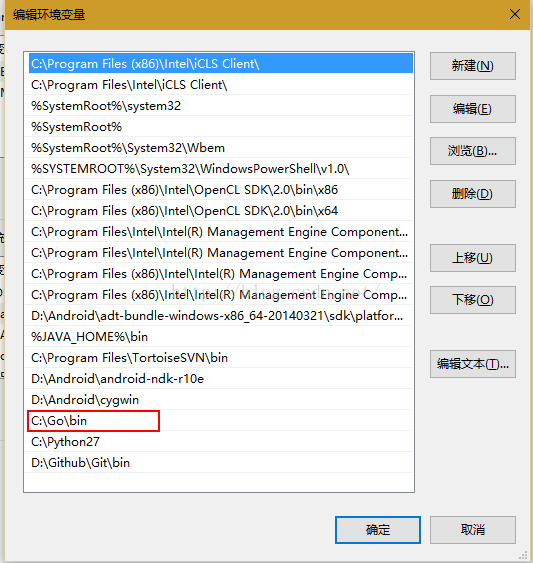The height and width of the screenshot is (563, 533).
Task: Move entry down with 下移(O)
Action: point(473,300)
